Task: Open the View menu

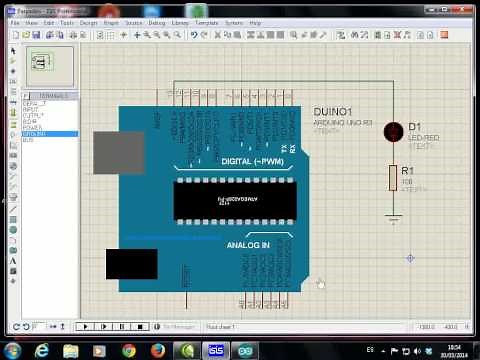Action: [x=31, y=23]
